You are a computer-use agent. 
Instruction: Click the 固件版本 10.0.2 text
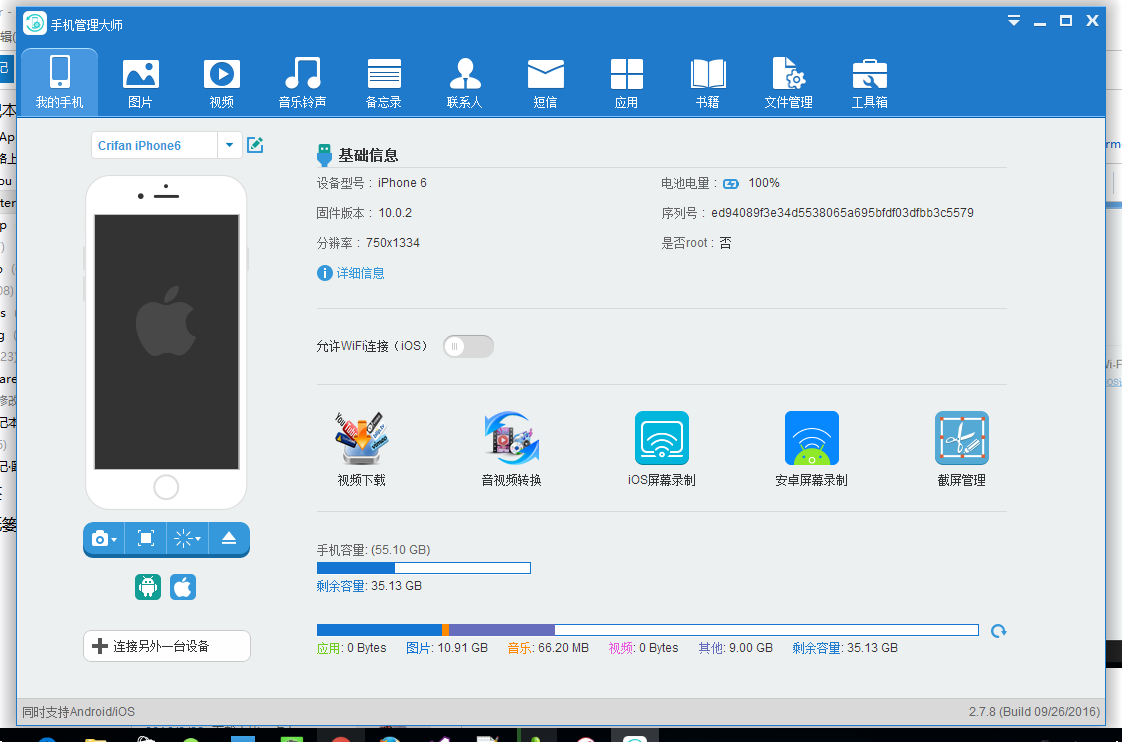[364, 213]
